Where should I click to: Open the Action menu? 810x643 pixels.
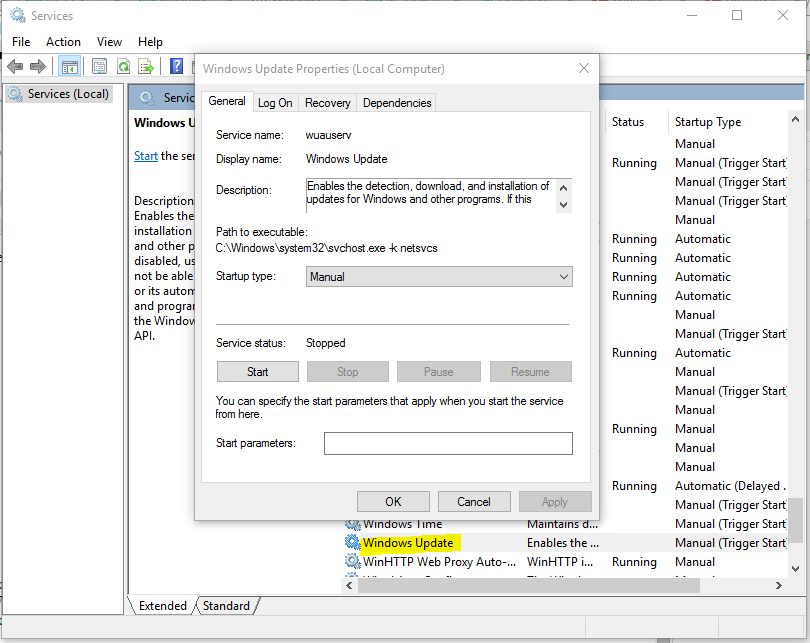(x=63, y=42)
